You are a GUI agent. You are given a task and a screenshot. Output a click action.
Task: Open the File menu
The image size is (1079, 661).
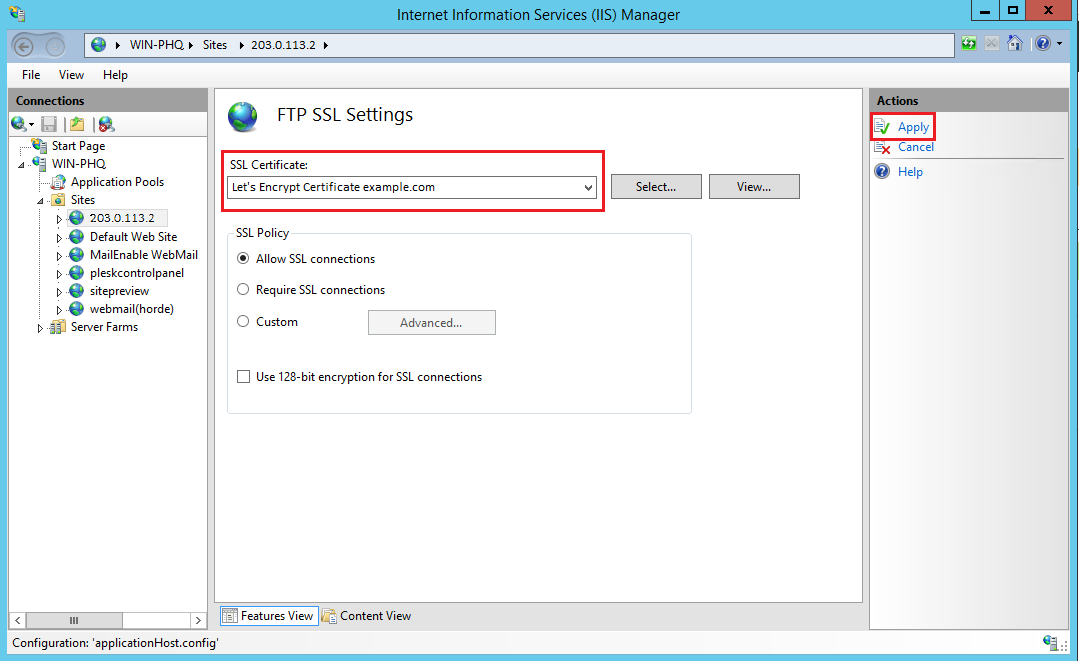click(x=31, y=75)
